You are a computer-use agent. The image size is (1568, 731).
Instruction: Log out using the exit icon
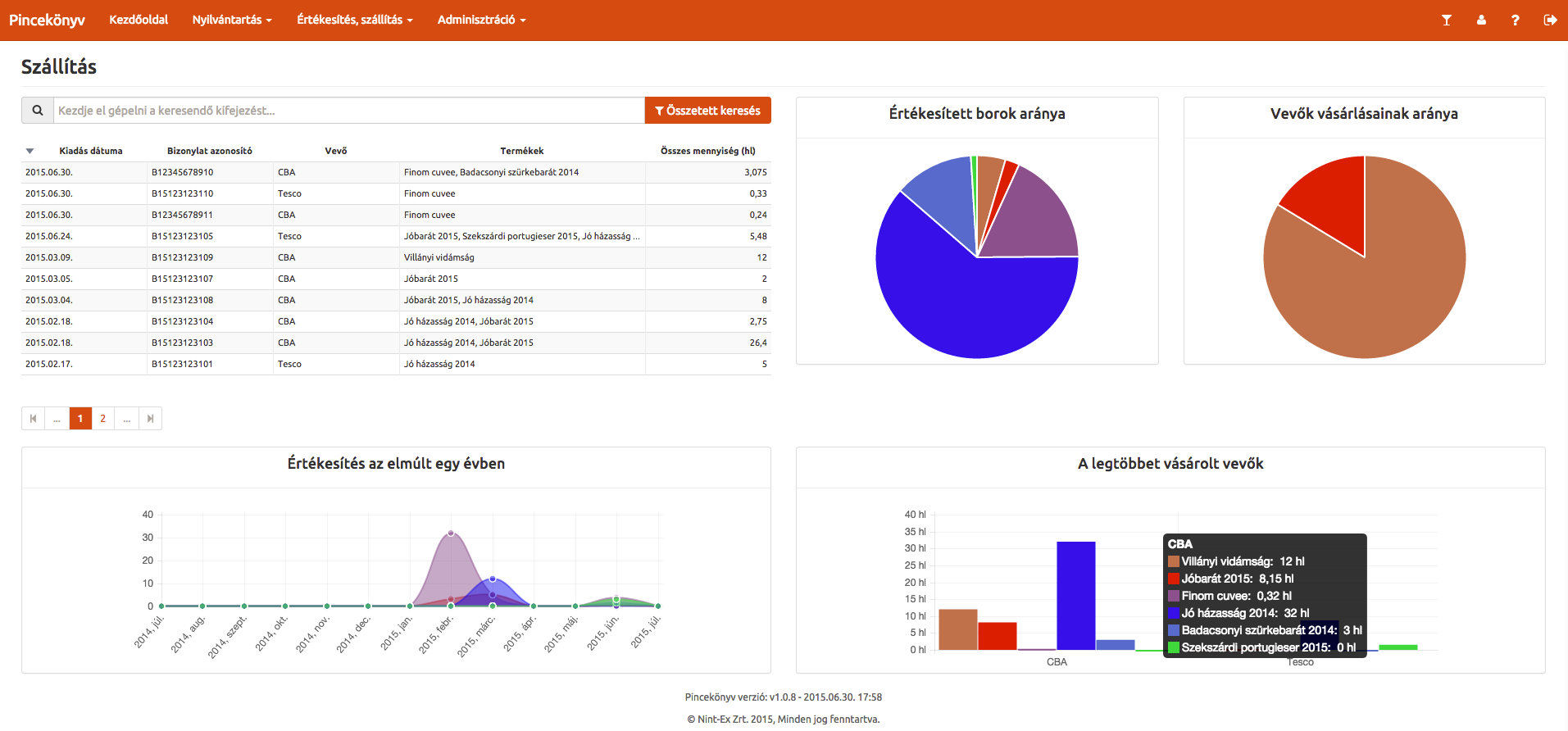point(1550,20)
